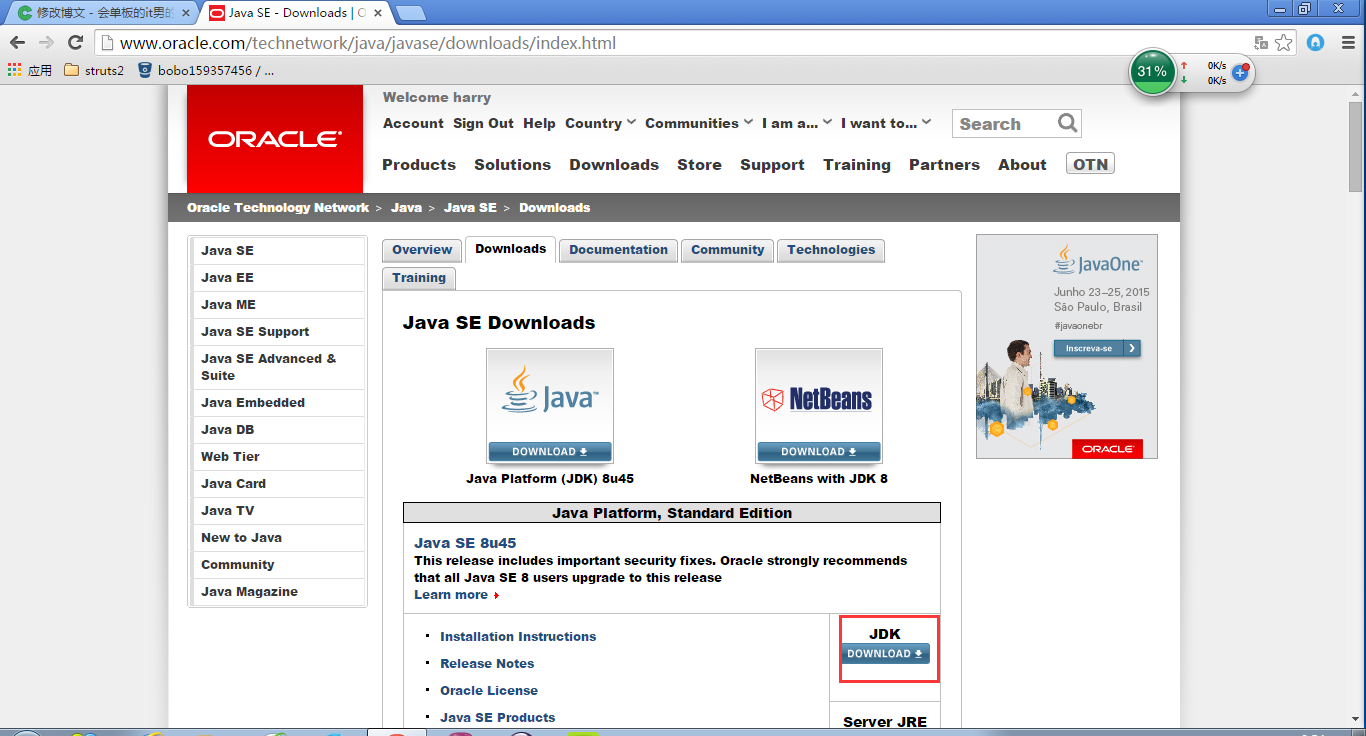1366x736 pixels.
Task: Open a new browser tab
Action: click(410, 13)
